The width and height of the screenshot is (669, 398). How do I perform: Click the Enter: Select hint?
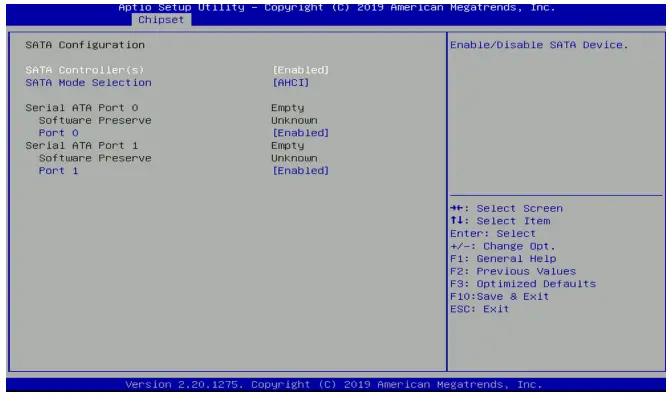[x=493, y=233]
